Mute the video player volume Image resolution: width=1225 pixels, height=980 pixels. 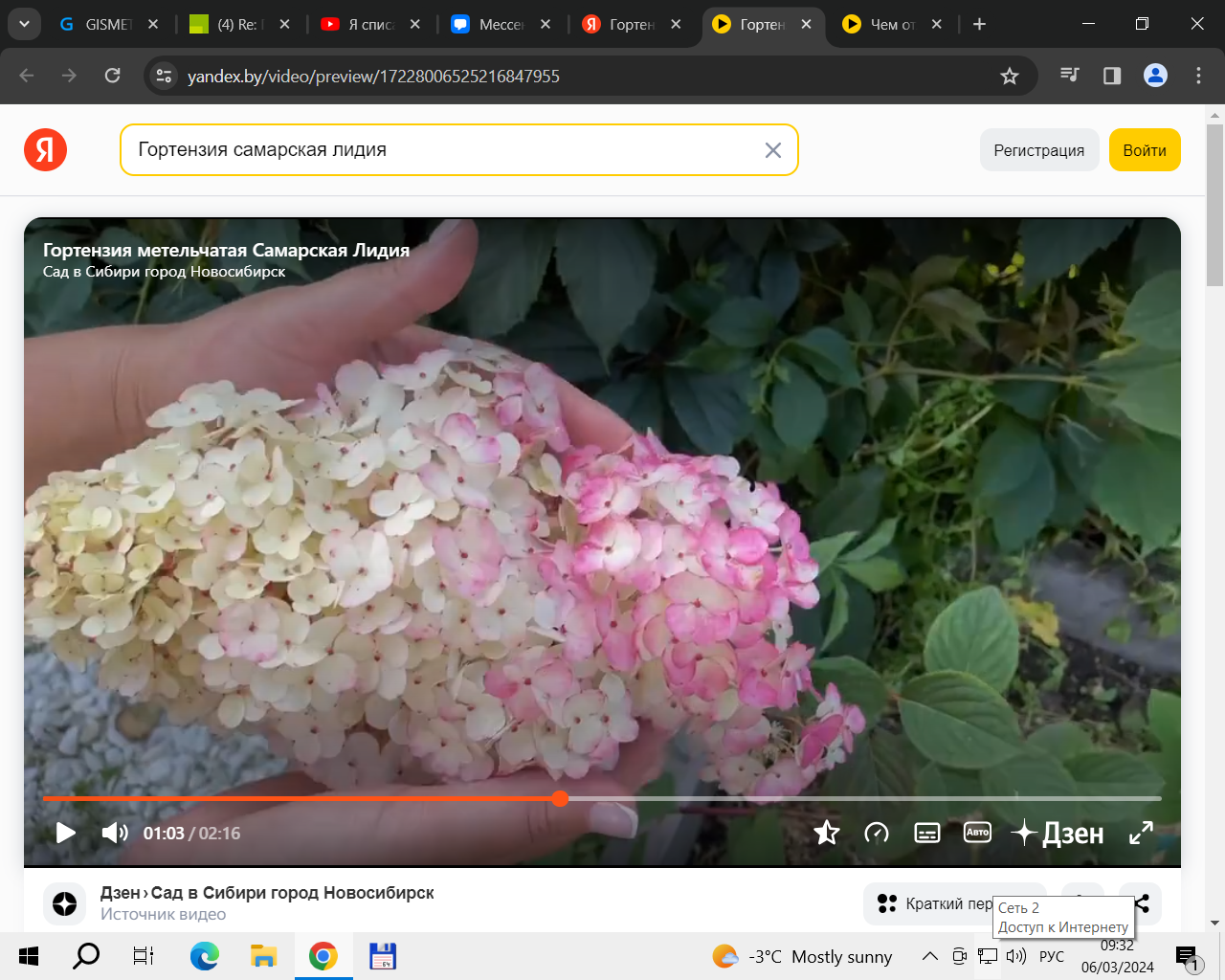click(x=115, y=833)
